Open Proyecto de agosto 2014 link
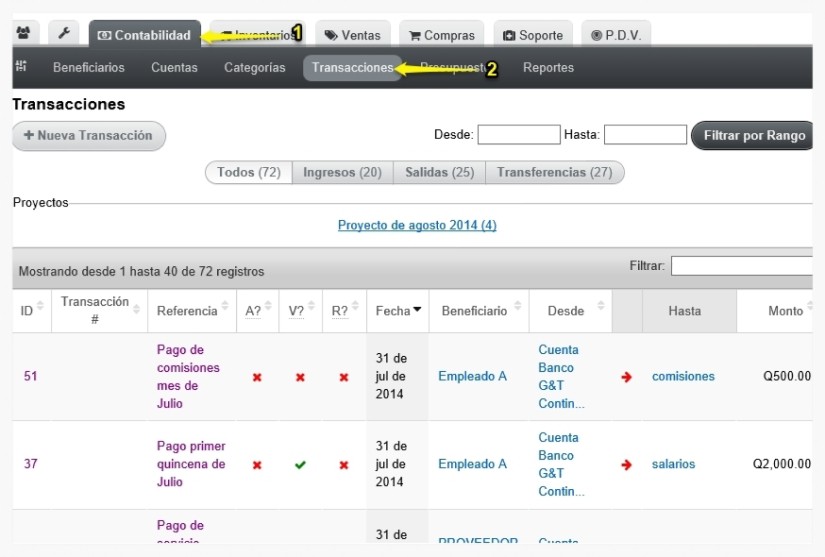 (x=417, y=225)
